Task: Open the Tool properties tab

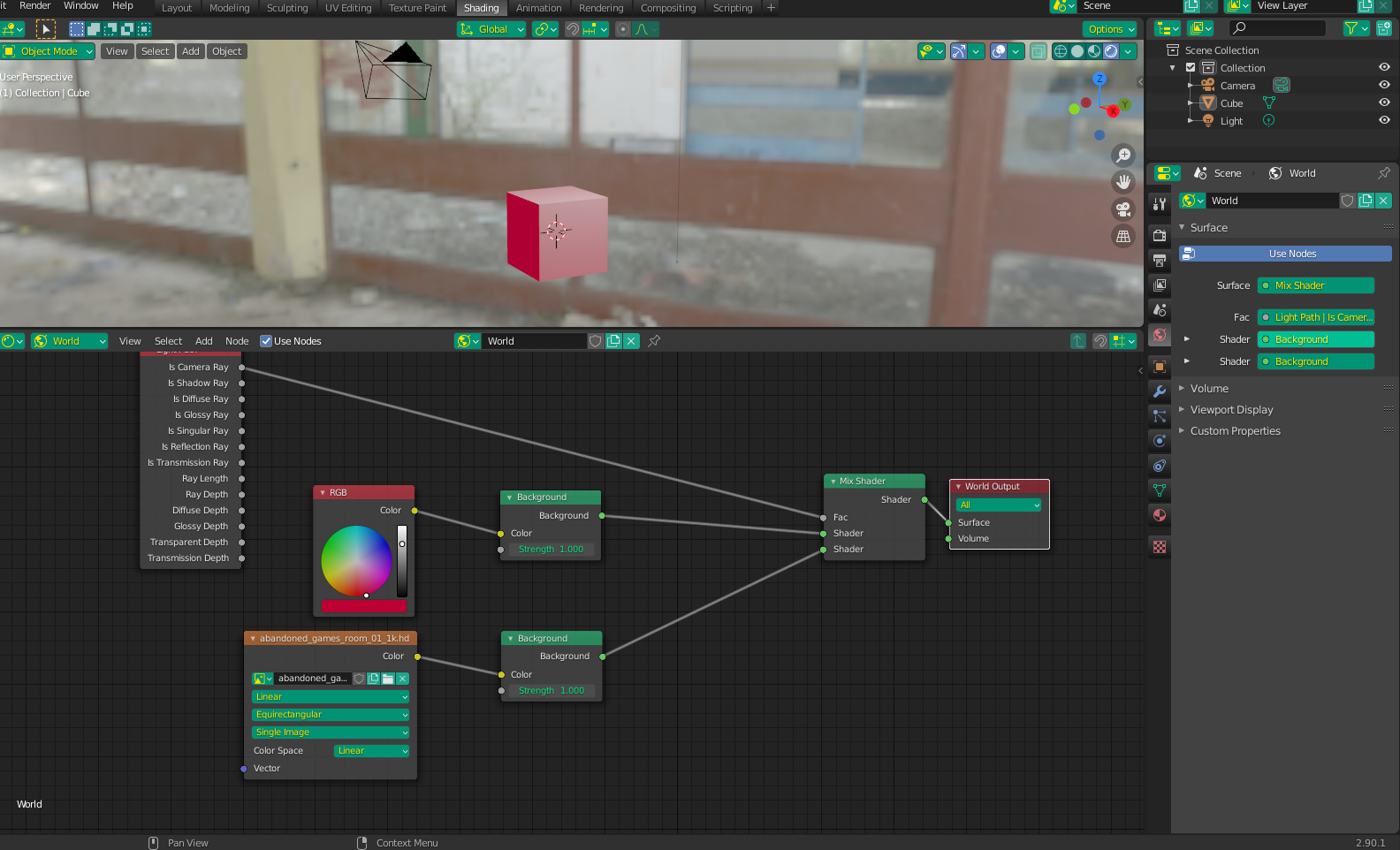Action: click(1160, 203)
